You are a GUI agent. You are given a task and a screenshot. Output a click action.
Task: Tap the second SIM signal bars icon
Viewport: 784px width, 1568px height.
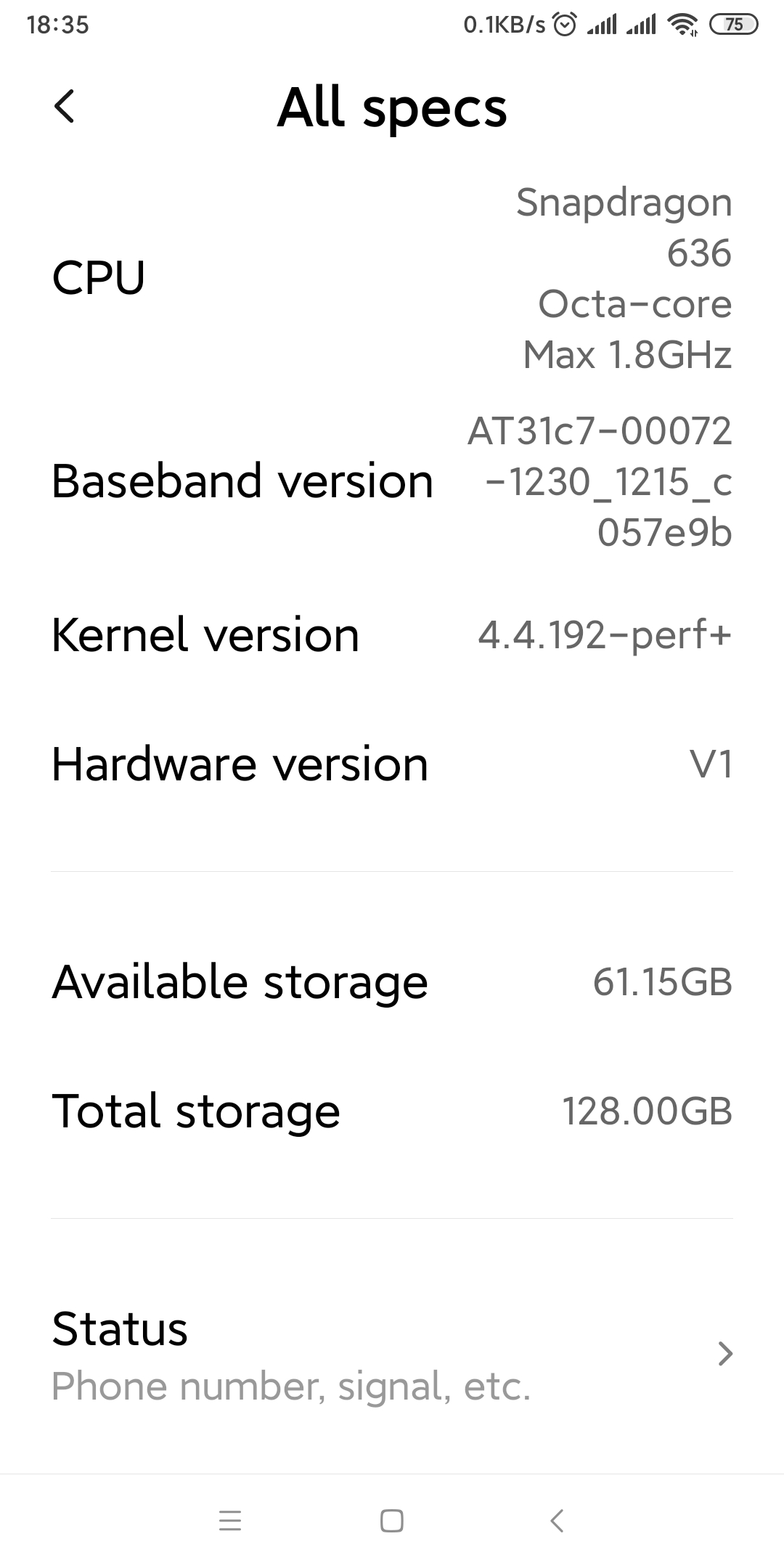click(x=640, y=26)
